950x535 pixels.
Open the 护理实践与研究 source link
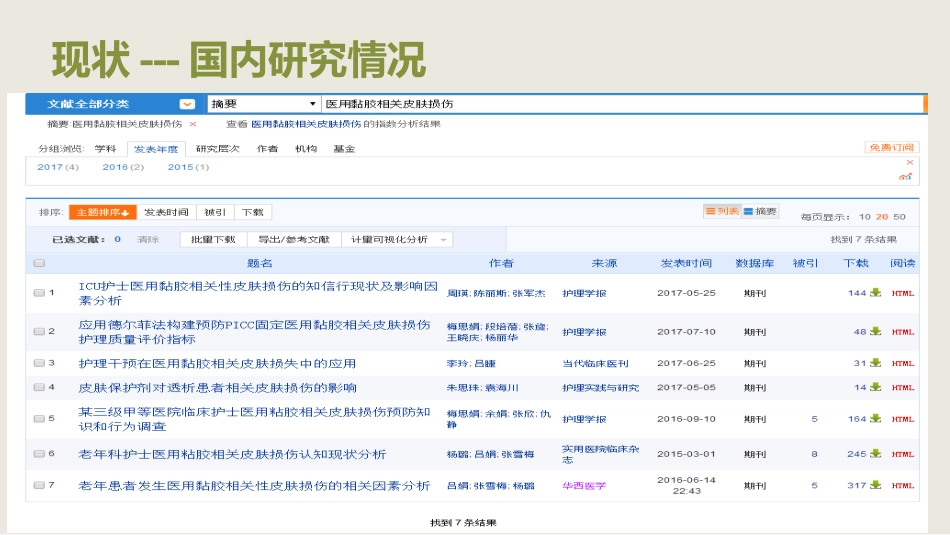600,388
